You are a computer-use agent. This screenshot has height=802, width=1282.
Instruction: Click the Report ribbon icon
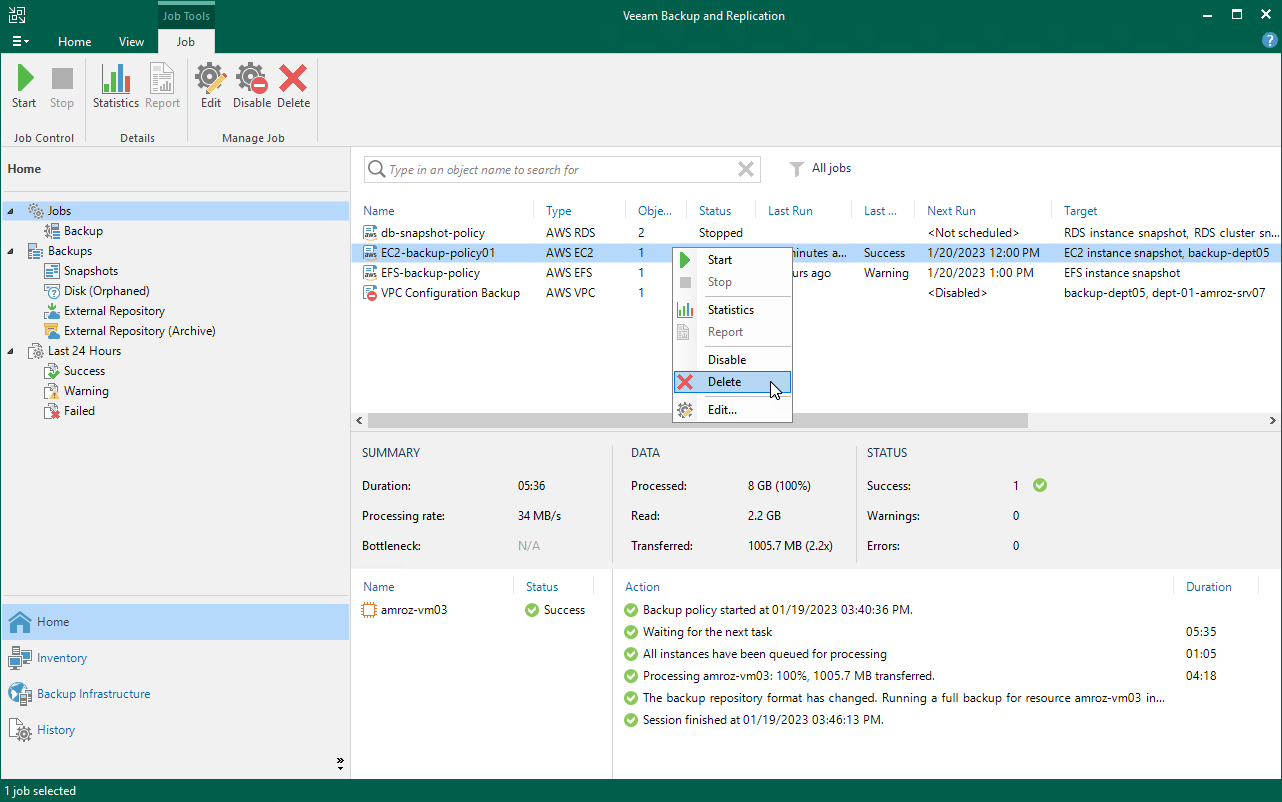(x=162, y=87)
